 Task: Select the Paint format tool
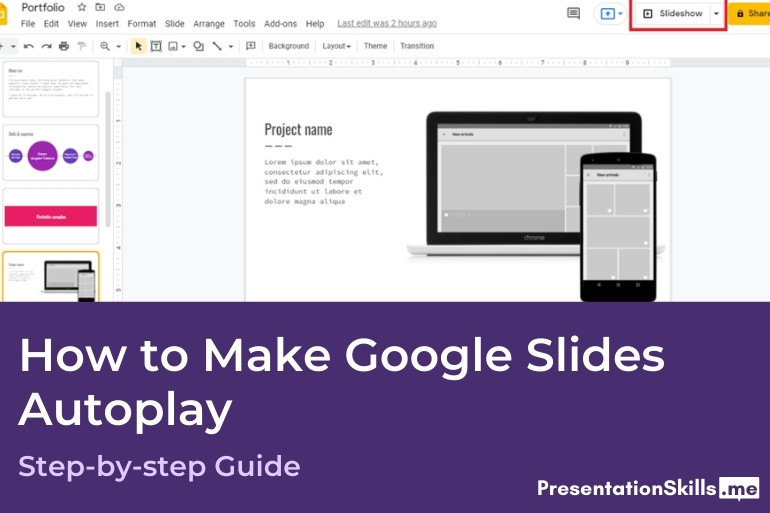pyautogui.click(x=82, y=46)
